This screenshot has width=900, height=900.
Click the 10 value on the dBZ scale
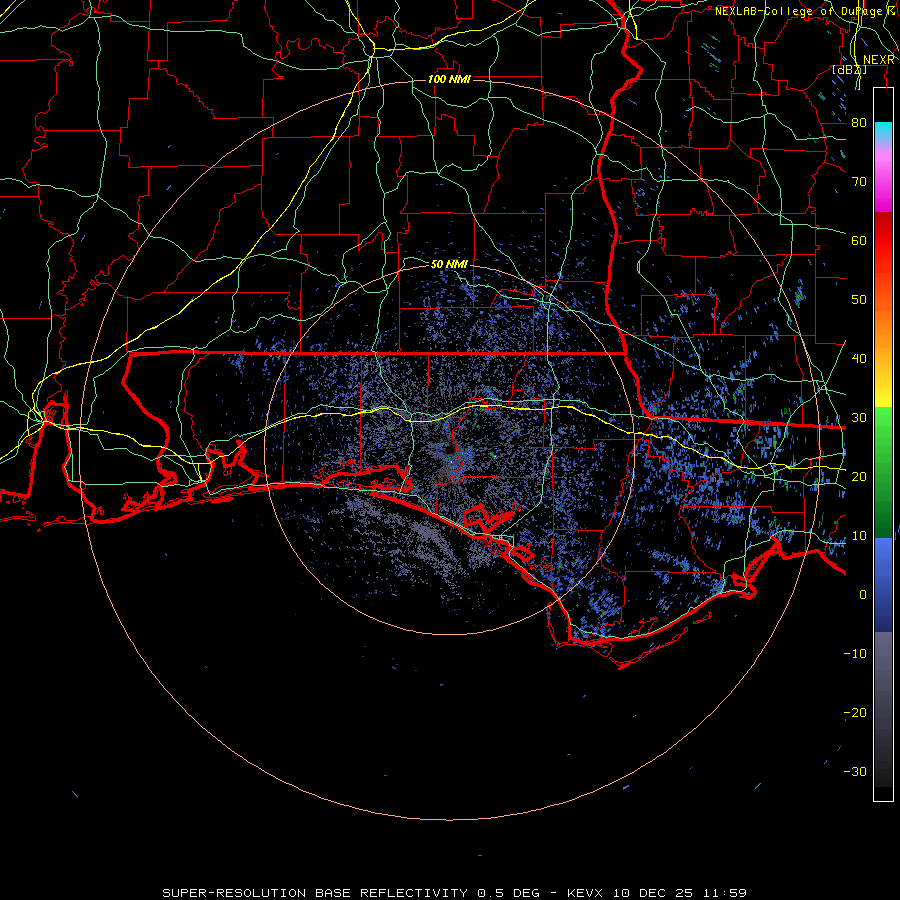coord(859,536)
